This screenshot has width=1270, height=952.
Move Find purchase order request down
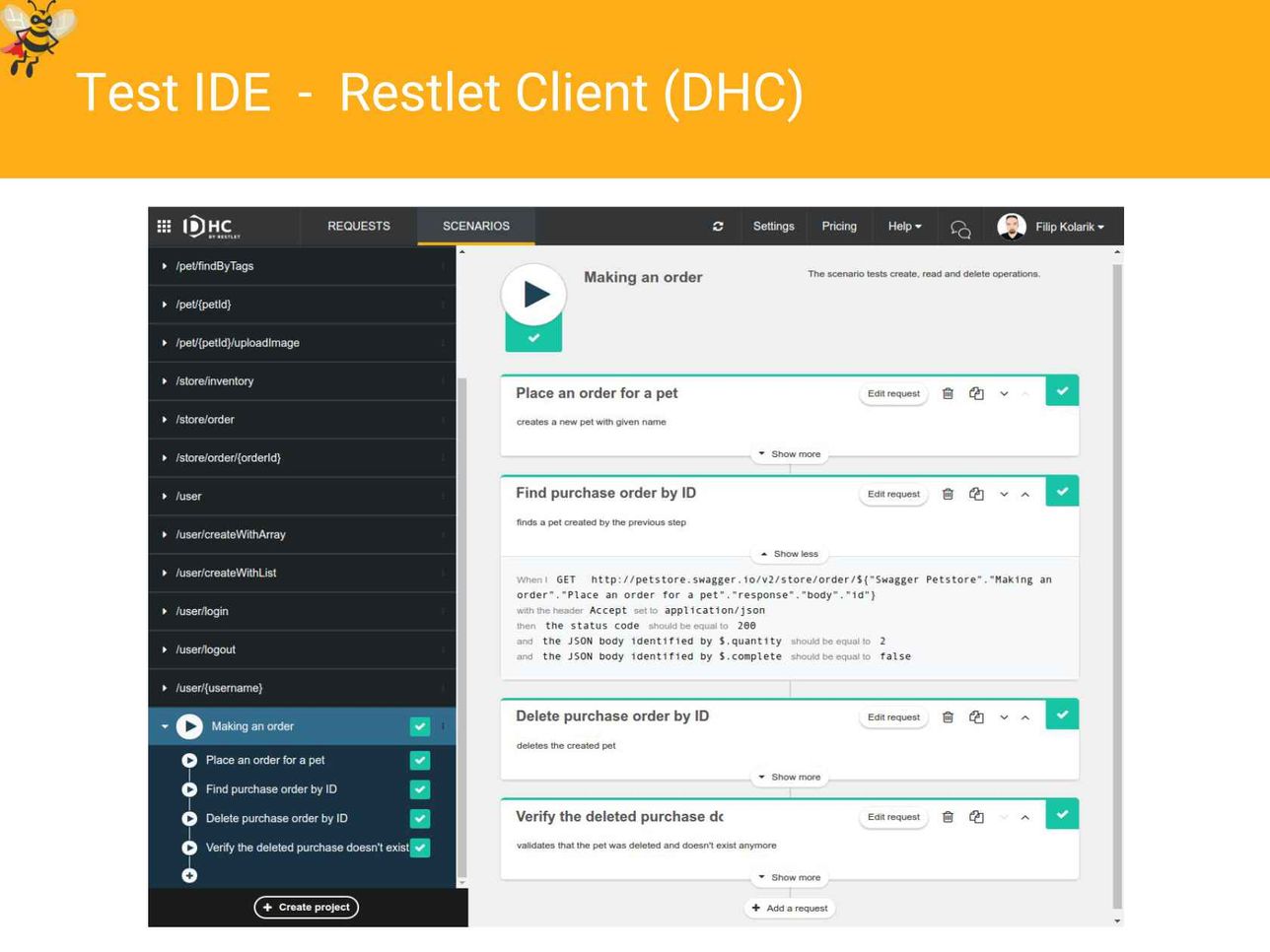(1004, 495)
